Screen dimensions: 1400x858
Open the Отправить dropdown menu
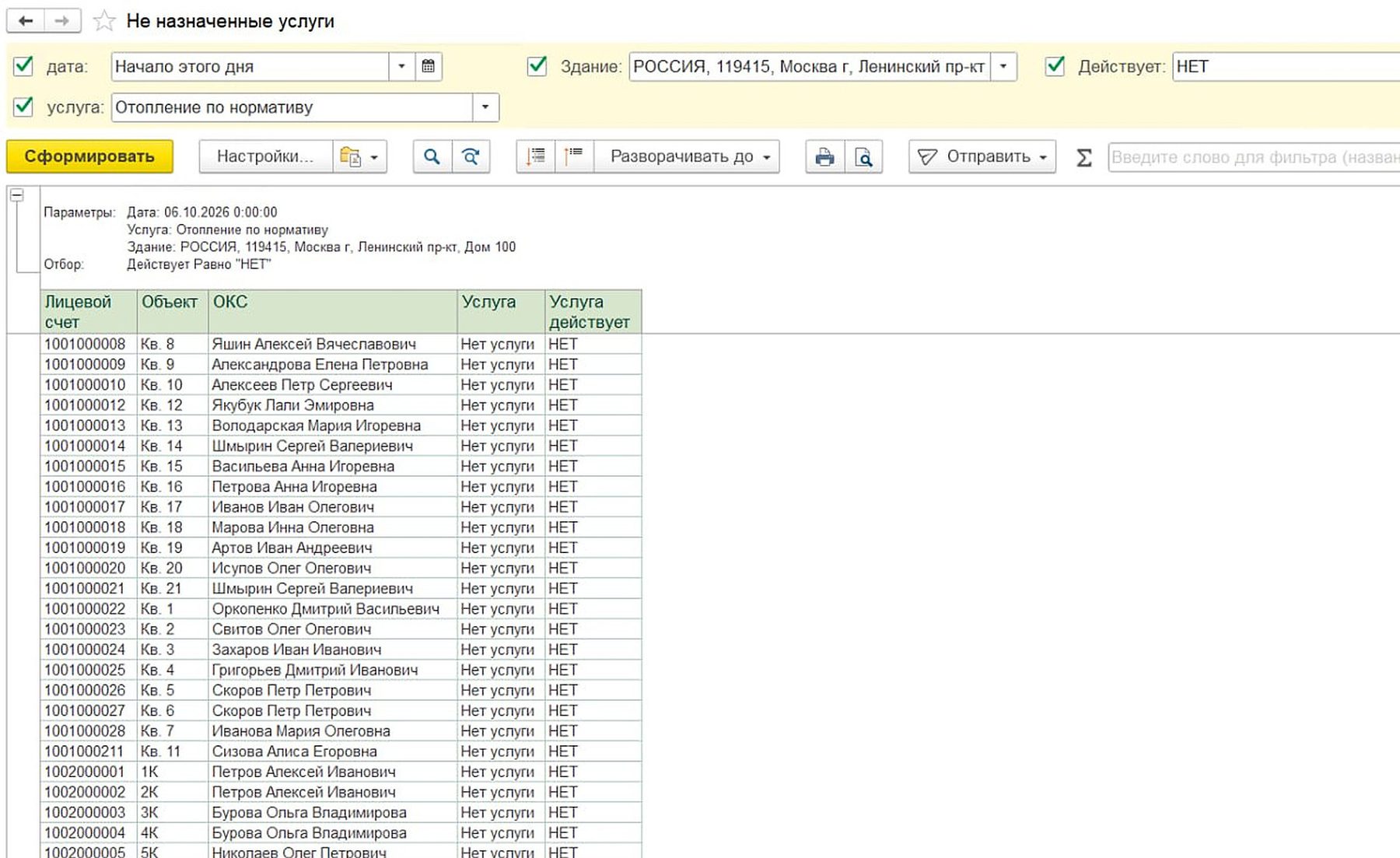[982, 156]
